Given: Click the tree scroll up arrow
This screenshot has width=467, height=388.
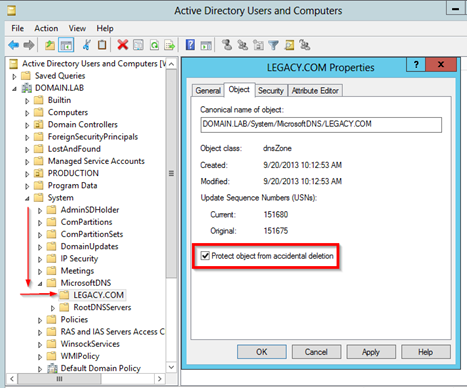Looking at the screenshot, I should pos(171,64).
